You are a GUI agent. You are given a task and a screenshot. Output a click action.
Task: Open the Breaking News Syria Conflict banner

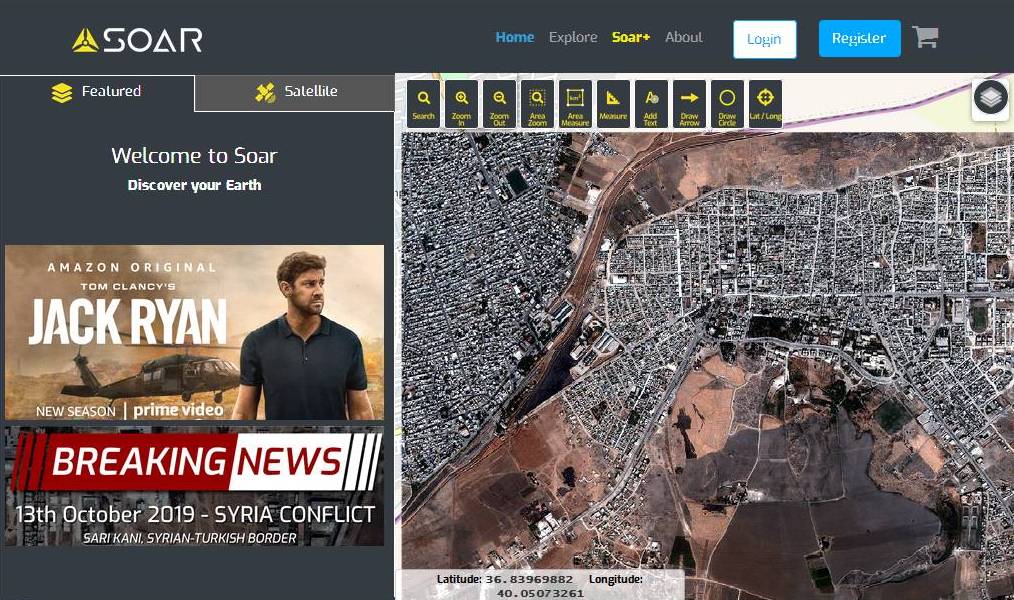click(x=194, y=487)
